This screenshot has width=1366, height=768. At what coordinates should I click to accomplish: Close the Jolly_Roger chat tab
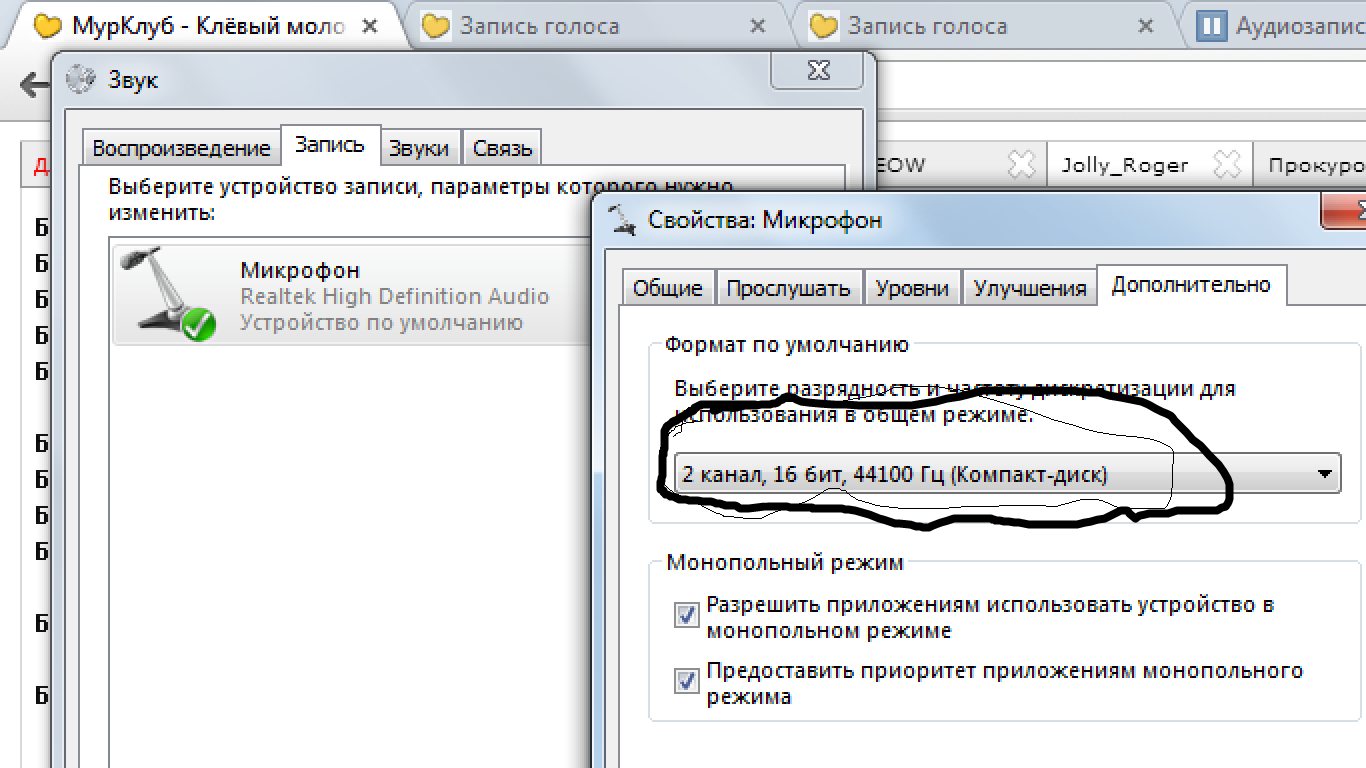coord(1226,164)
